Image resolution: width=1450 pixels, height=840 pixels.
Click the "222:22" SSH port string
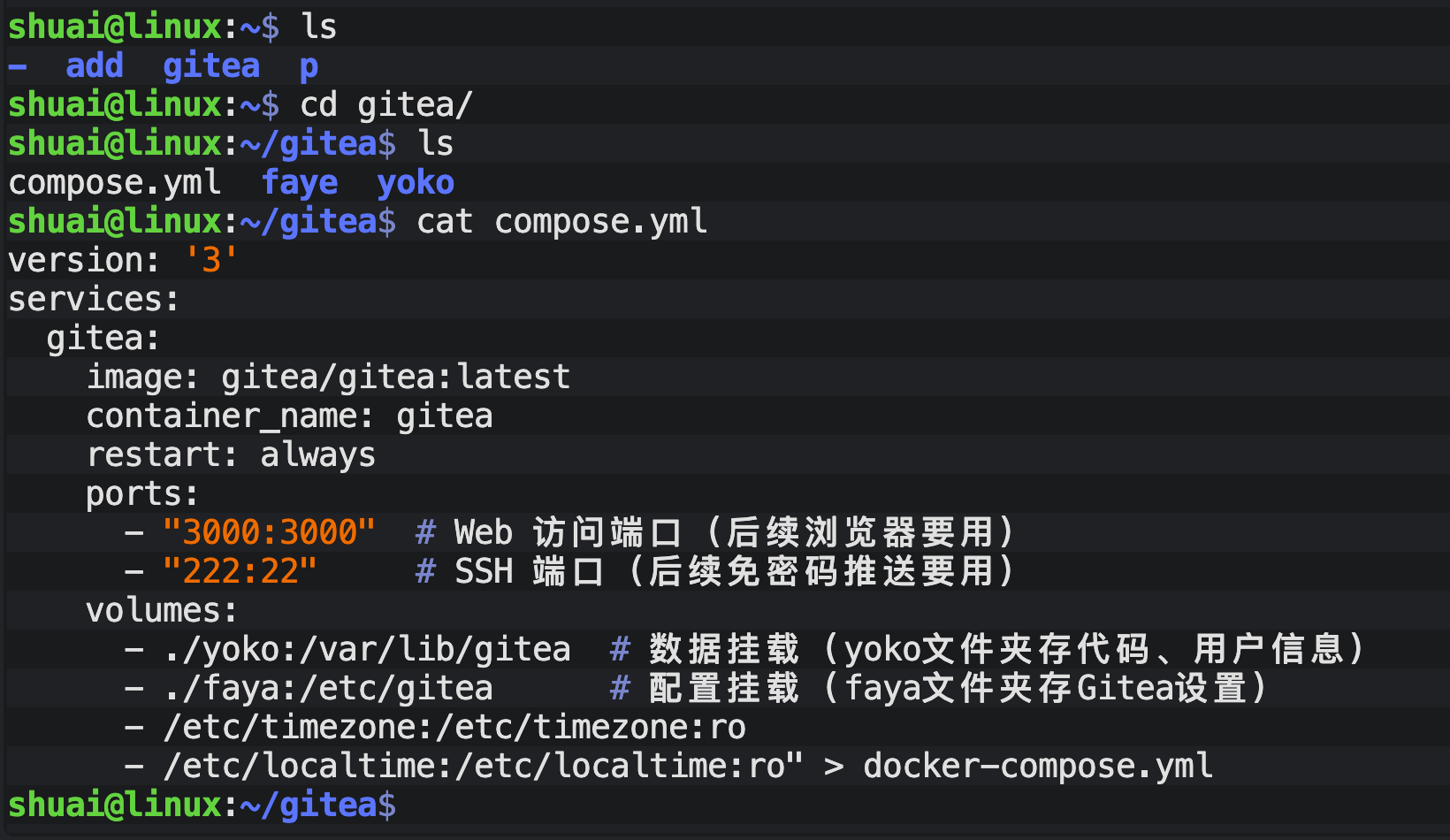(x=239, y=572)
